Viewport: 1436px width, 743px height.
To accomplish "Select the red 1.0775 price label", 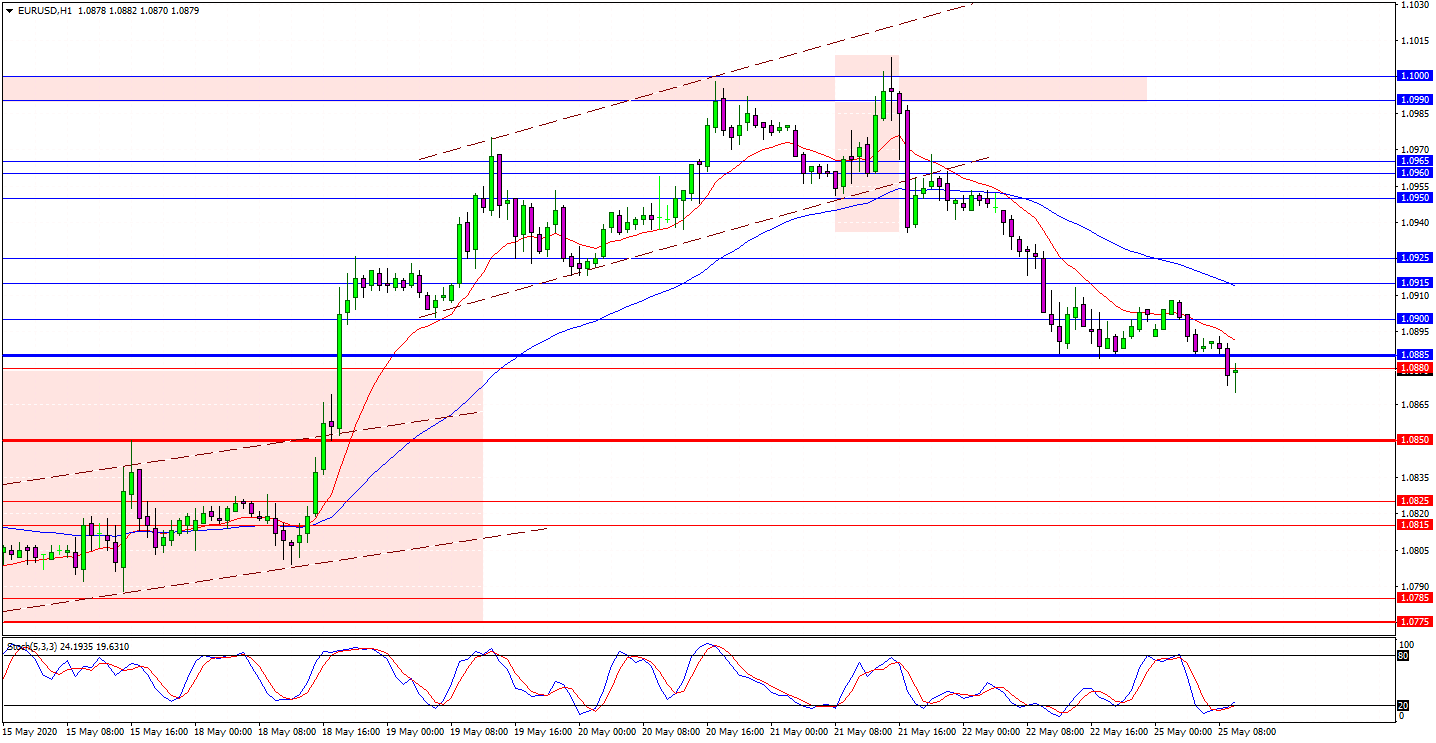I will coord(1414,622).
